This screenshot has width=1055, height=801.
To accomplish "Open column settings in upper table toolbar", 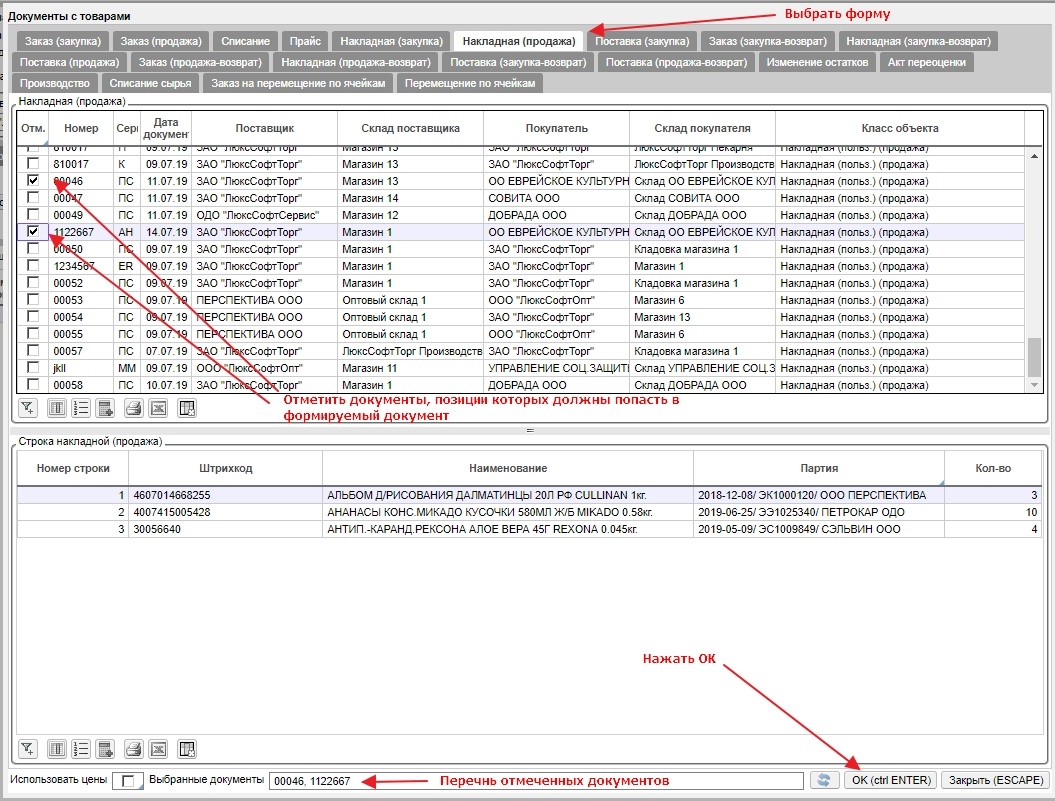I will coord(57,407).
